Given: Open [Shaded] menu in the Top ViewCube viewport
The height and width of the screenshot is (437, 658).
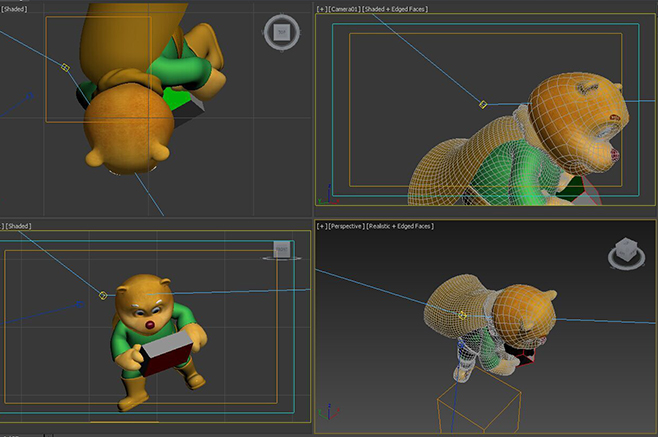Looking at the screenshot, I should click(14, 9).
